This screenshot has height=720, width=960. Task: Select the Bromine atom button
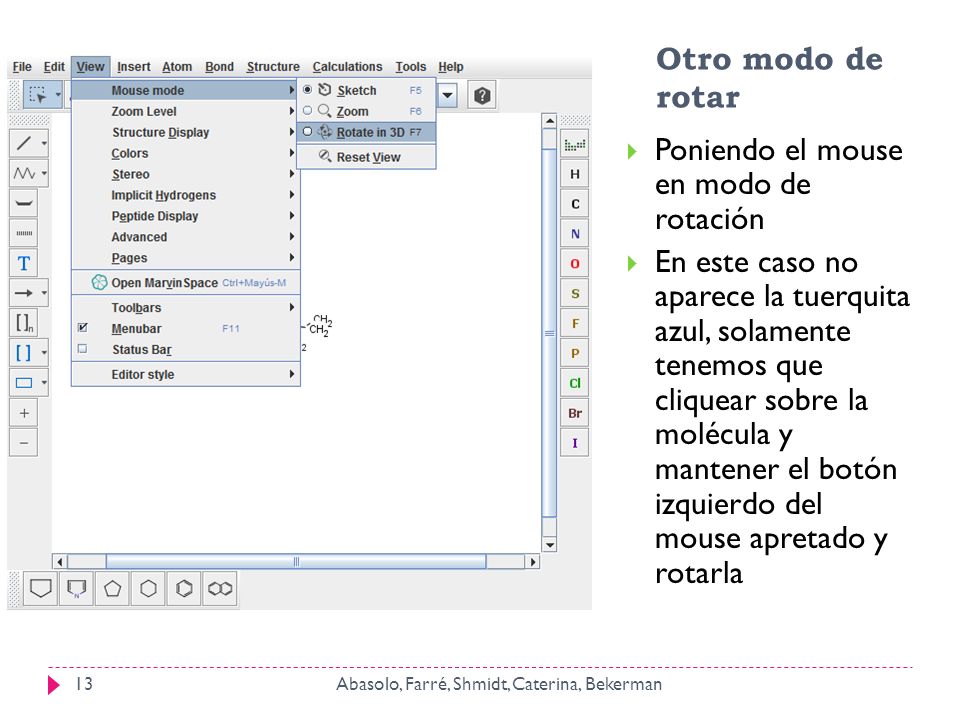(x=575, y=413)
